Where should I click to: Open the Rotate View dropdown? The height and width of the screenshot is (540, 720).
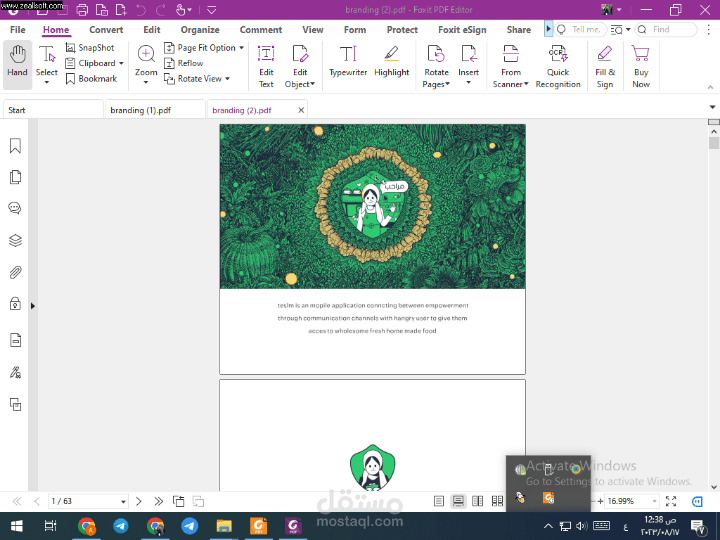tap(227, 79)
